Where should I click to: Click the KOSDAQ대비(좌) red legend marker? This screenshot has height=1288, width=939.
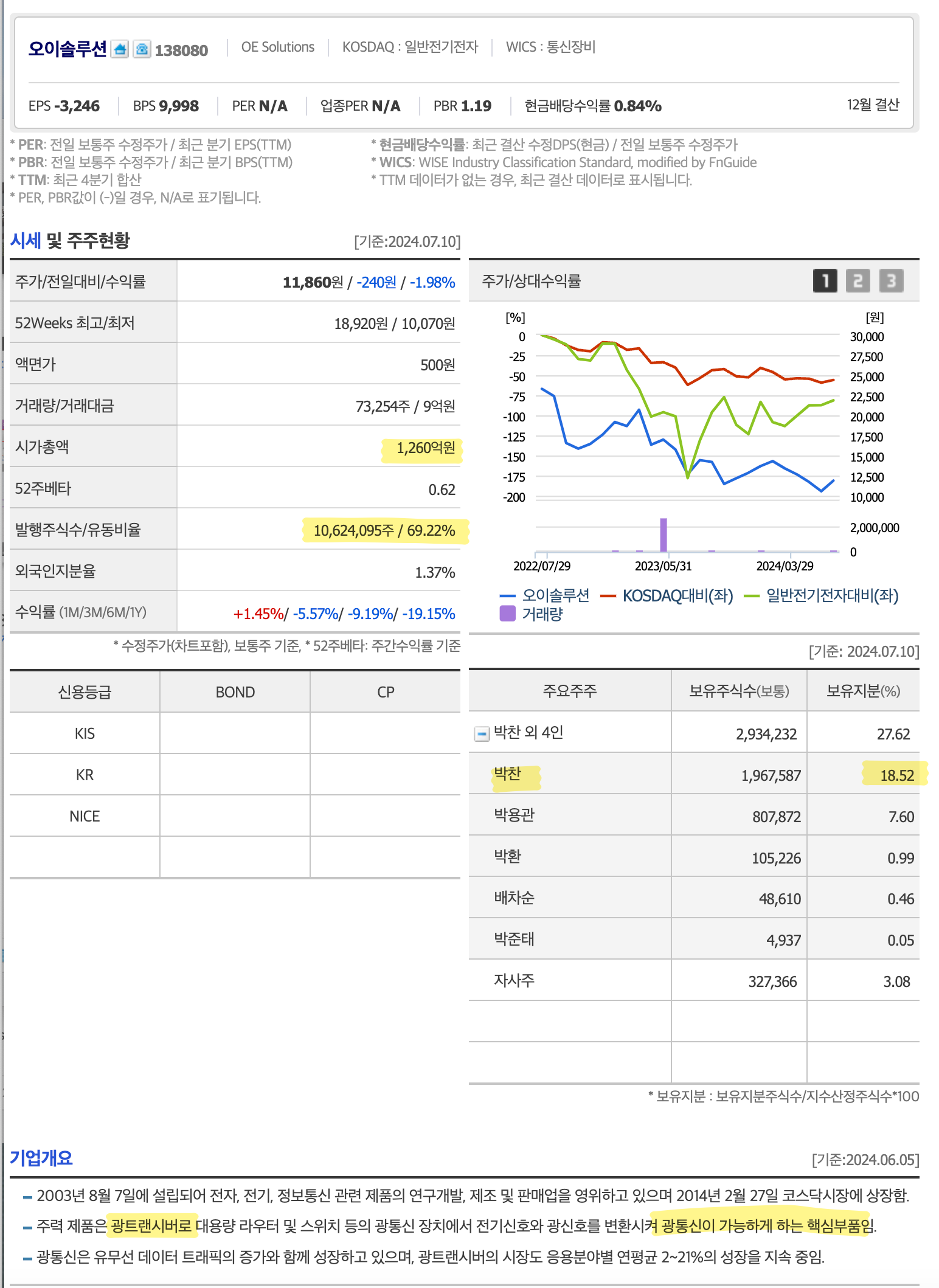click(608, 596)
